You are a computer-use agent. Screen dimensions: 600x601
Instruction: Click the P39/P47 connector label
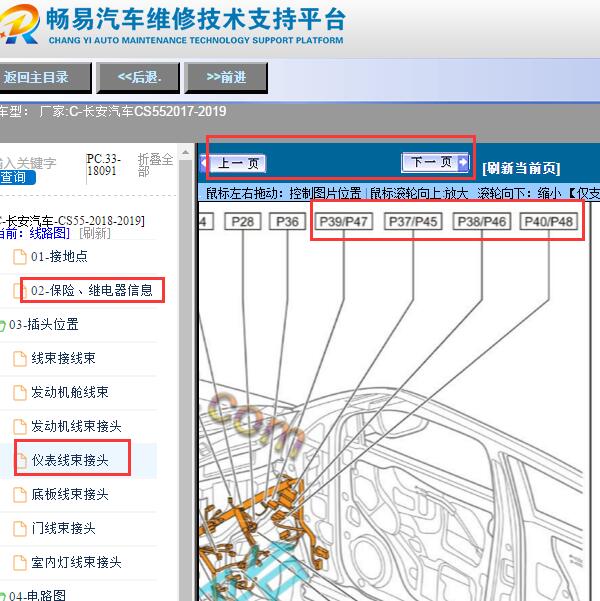coord(344,222)
